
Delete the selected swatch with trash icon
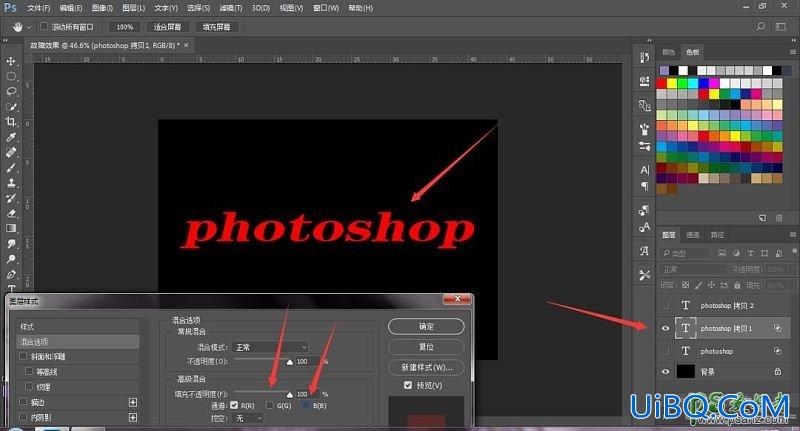[x=779, y=218]
